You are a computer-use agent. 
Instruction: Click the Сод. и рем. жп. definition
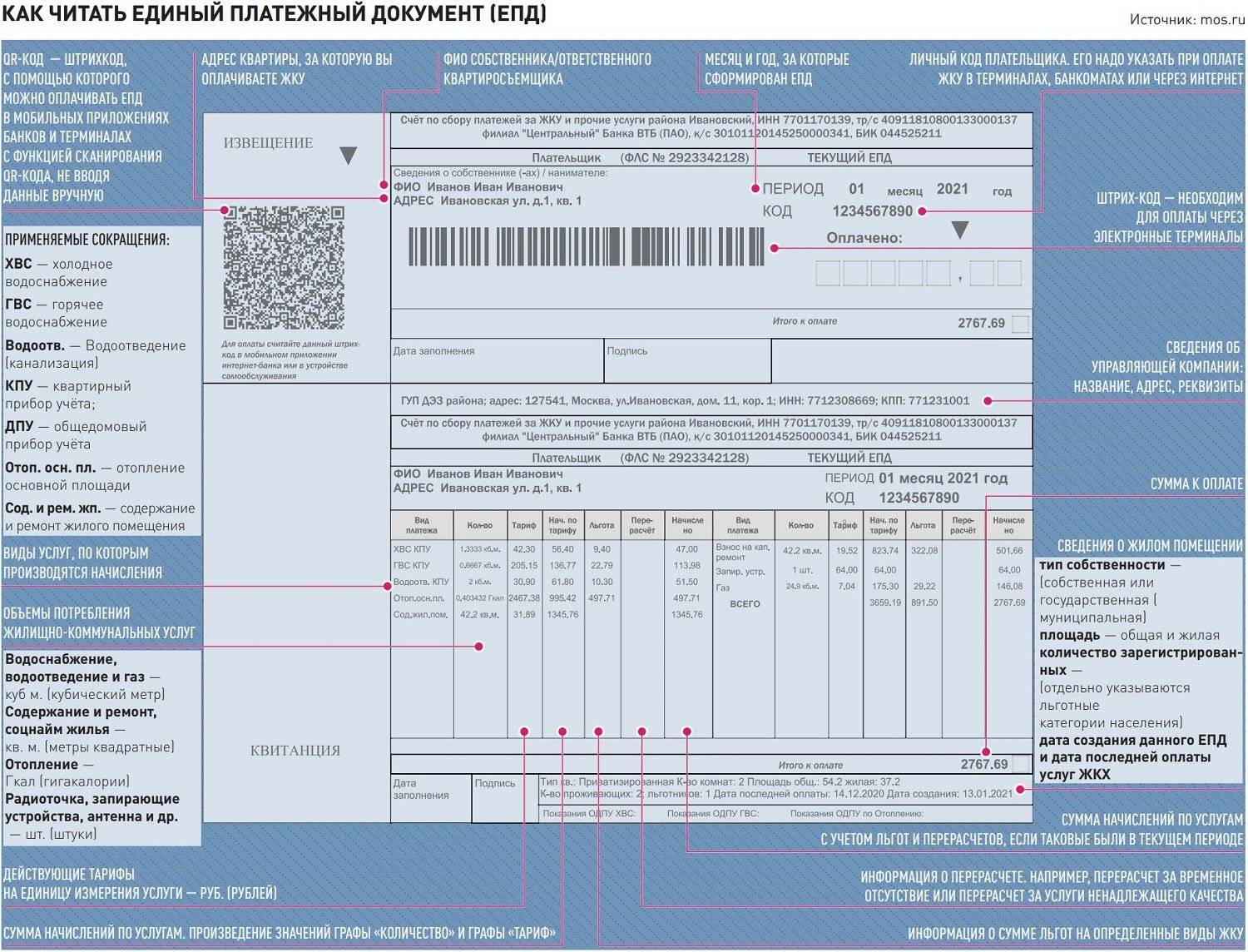[100, 517]
